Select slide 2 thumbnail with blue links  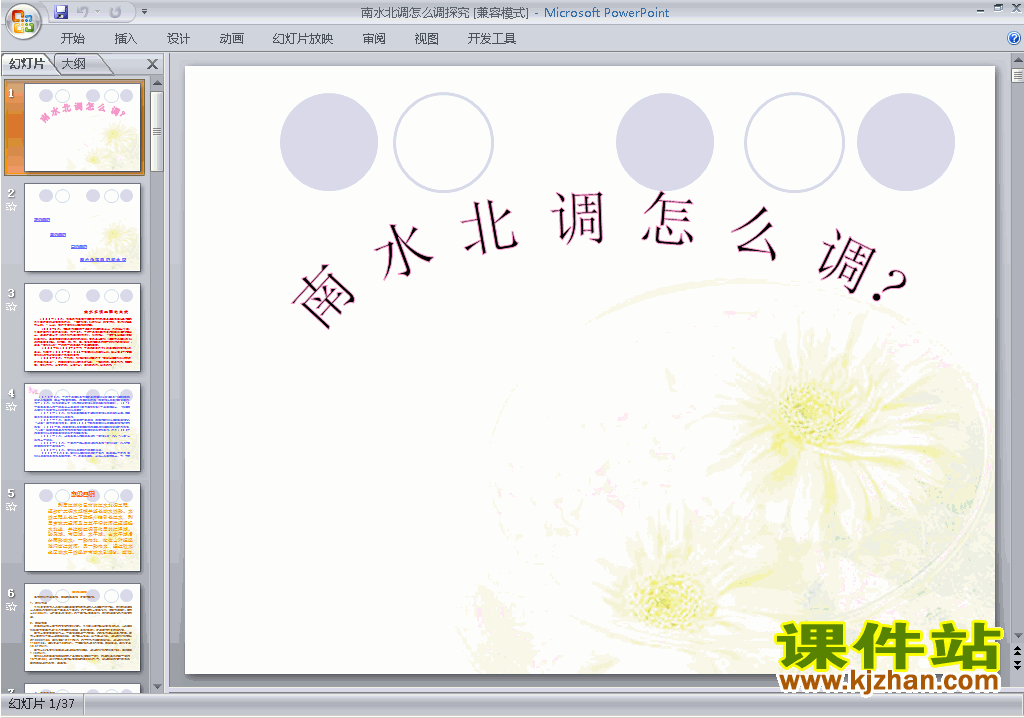coord(83,227)
